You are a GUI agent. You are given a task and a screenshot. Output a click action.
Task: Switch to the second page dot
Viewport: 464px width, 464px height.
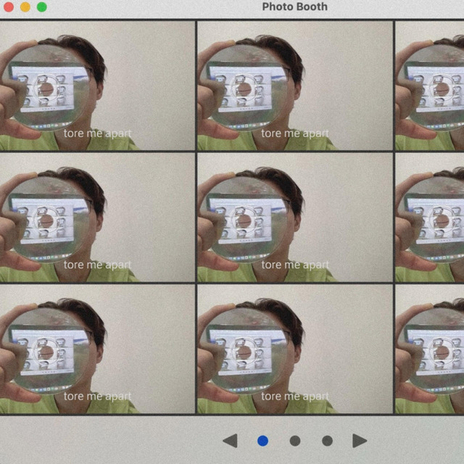click(295, 441)
